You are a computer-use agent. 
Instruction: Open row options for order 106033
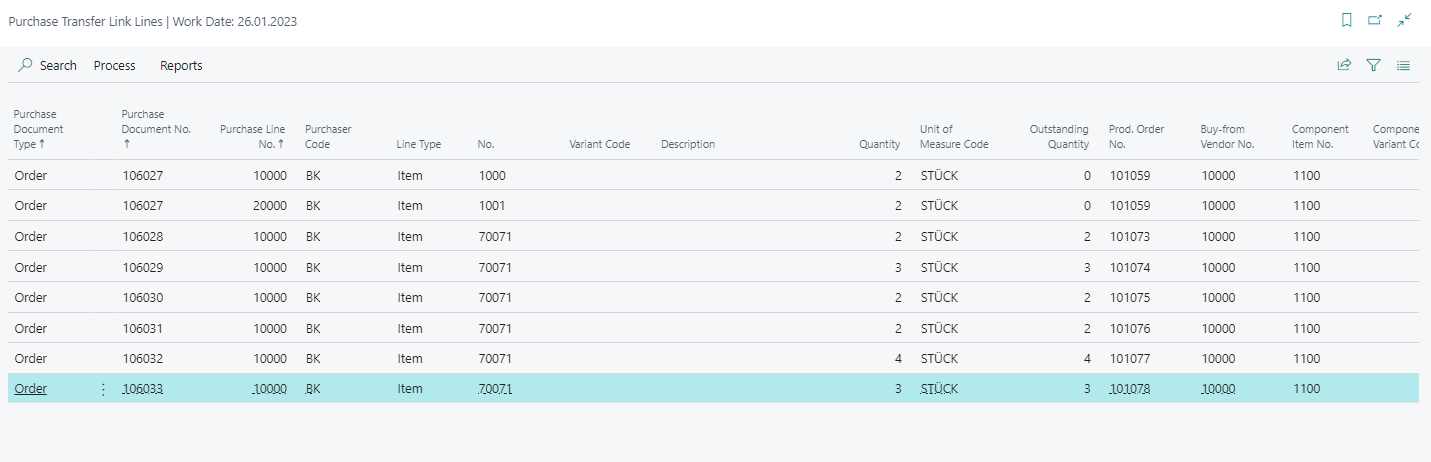[x=103, y=389]
